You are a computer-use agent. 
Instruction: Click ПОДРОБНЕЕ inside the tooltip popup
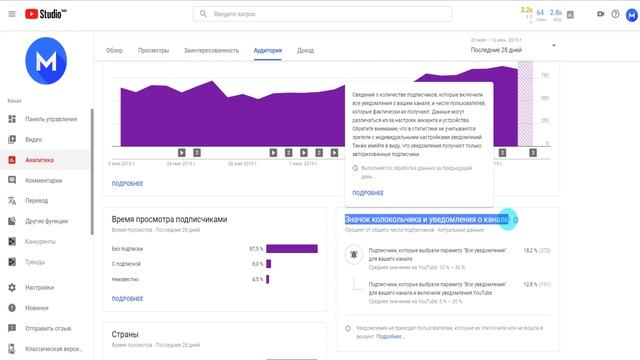click(x=368, y=193)
